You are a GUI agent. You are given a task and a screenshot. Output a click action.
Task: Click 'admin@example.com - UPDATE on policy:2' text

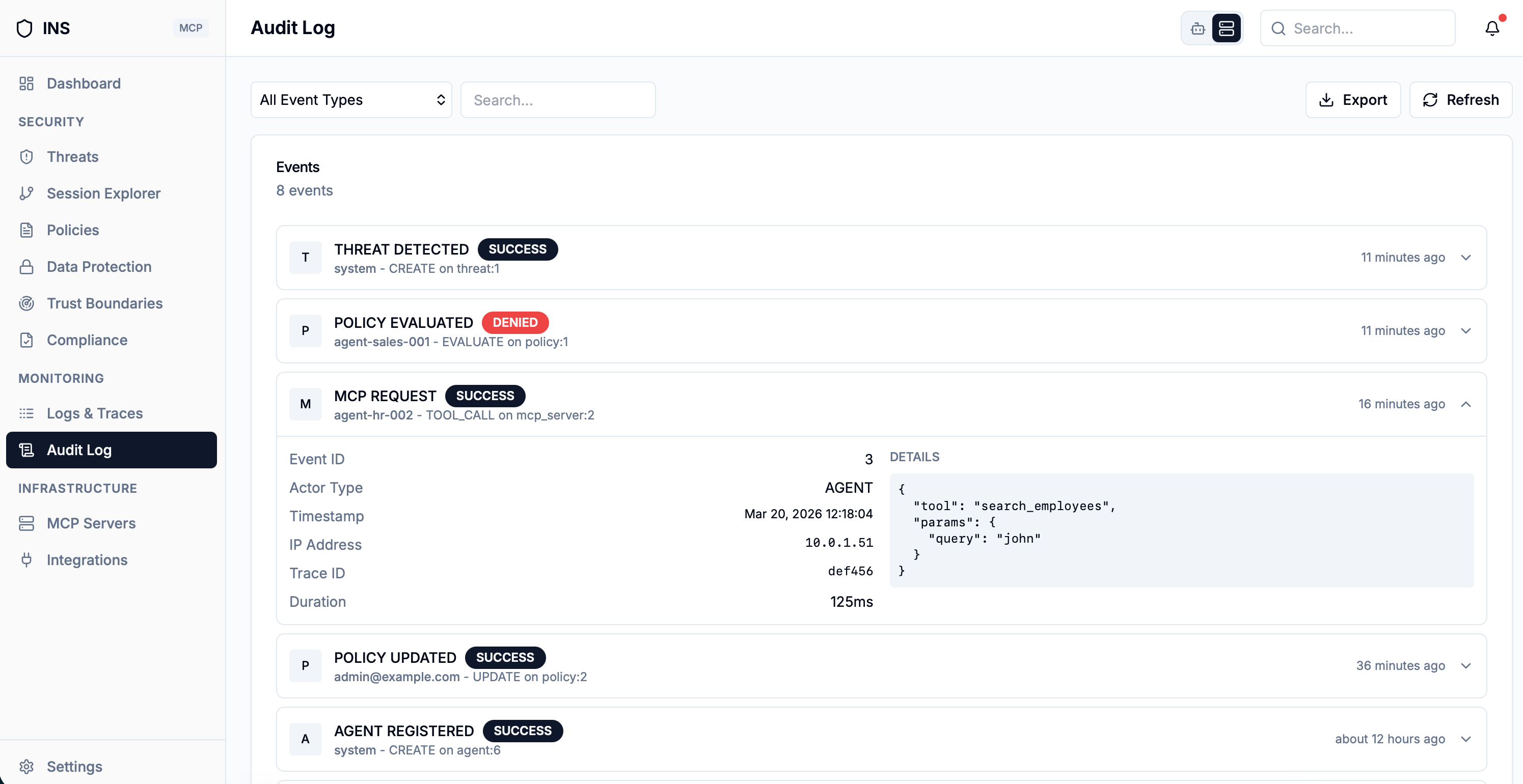[460, 677]
